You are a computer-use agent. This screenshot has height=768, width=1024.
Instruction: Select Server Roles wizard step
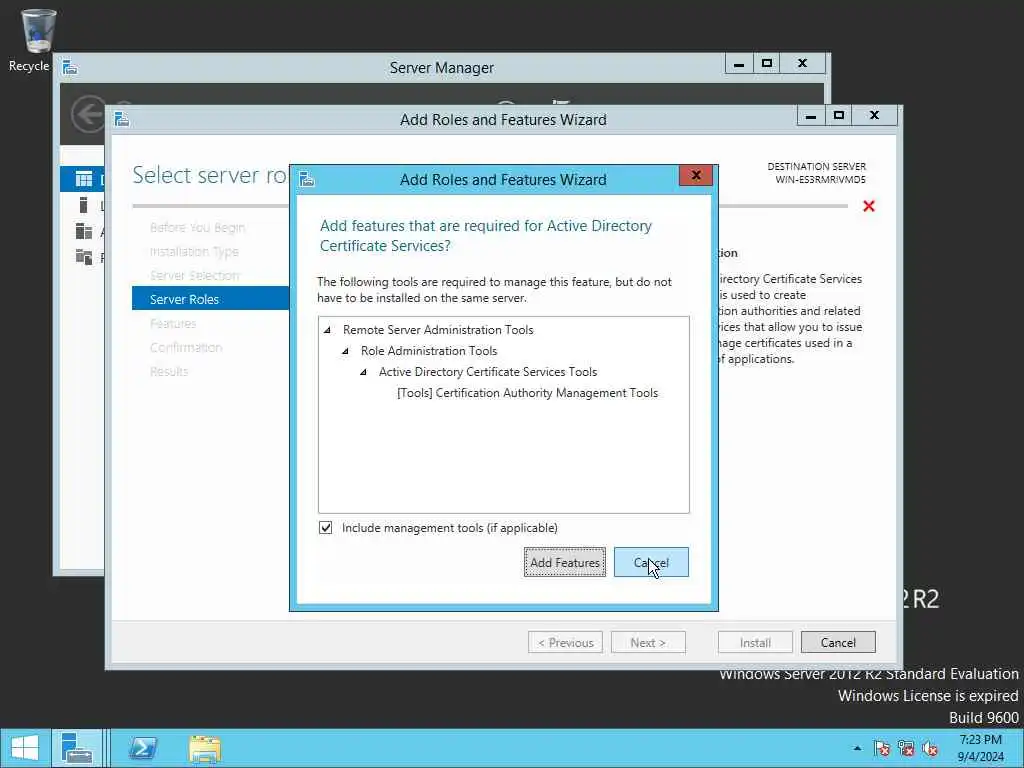pyautogui.click(x=210, y=299)
